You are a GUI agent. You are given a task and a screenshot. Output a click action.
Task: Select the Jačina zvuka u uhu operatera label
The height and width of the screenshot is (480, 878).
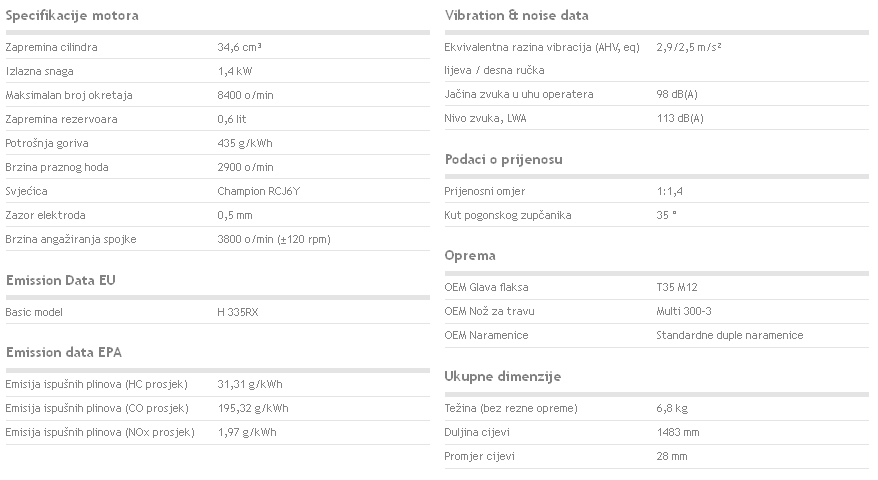coord(519,94)
